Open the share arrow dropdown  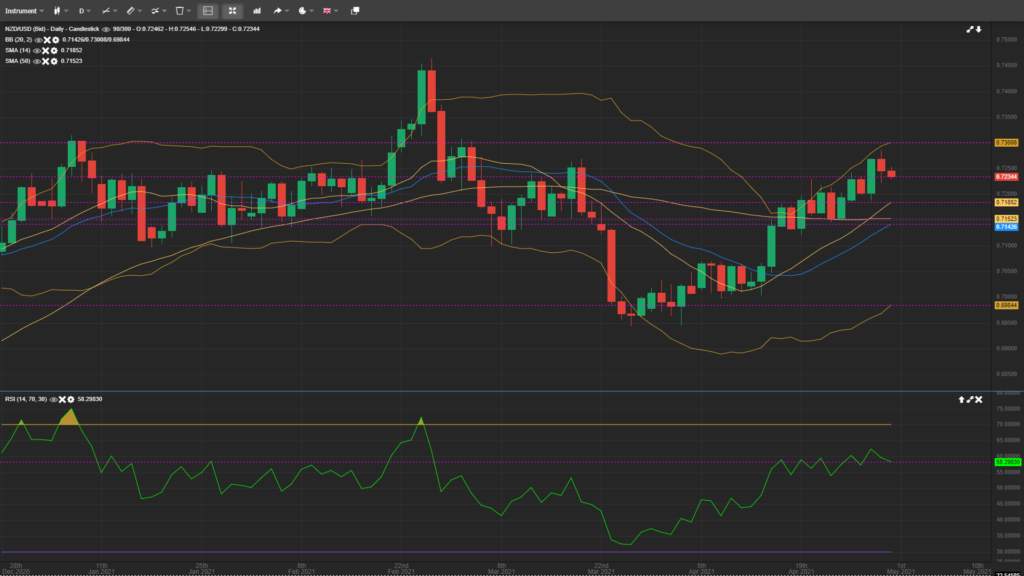(280, 11)
